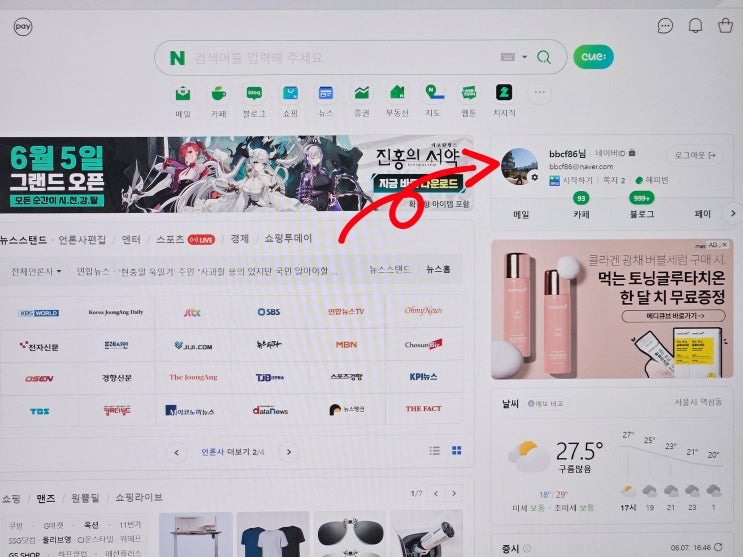Go to previous press page arrow
This screenshot has width=743, height=557.
177,452
